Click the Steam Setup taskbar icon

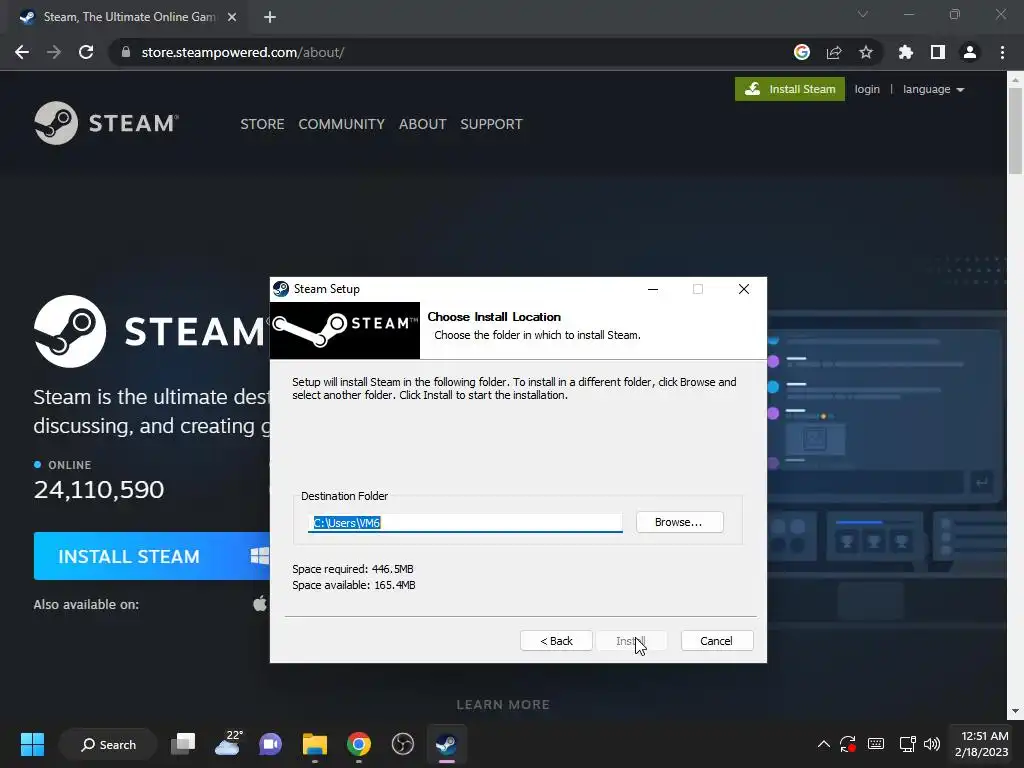pos(447,744)
